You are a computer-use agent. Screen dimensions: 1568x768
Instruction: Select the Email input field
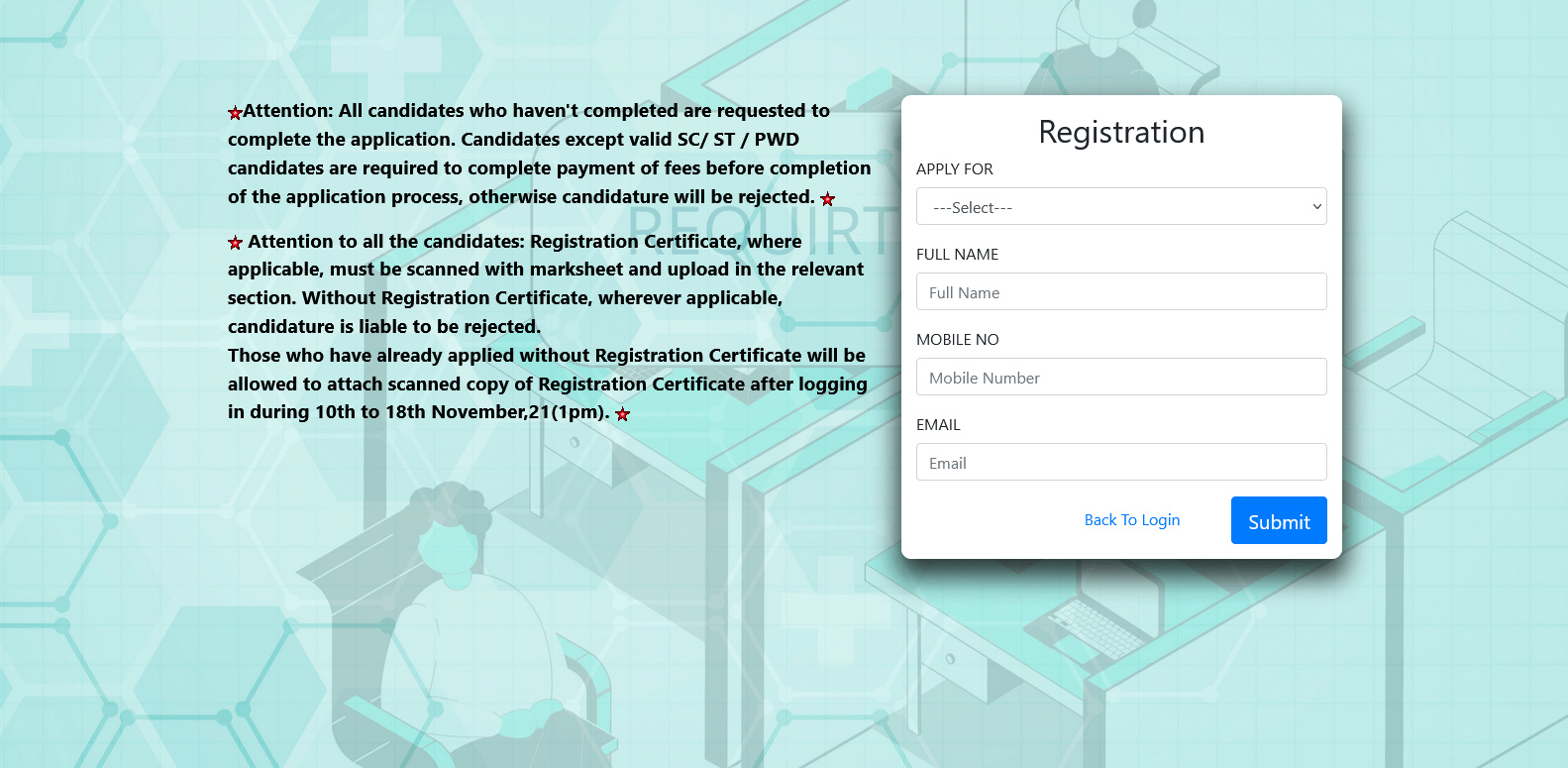pos(1121,462)
